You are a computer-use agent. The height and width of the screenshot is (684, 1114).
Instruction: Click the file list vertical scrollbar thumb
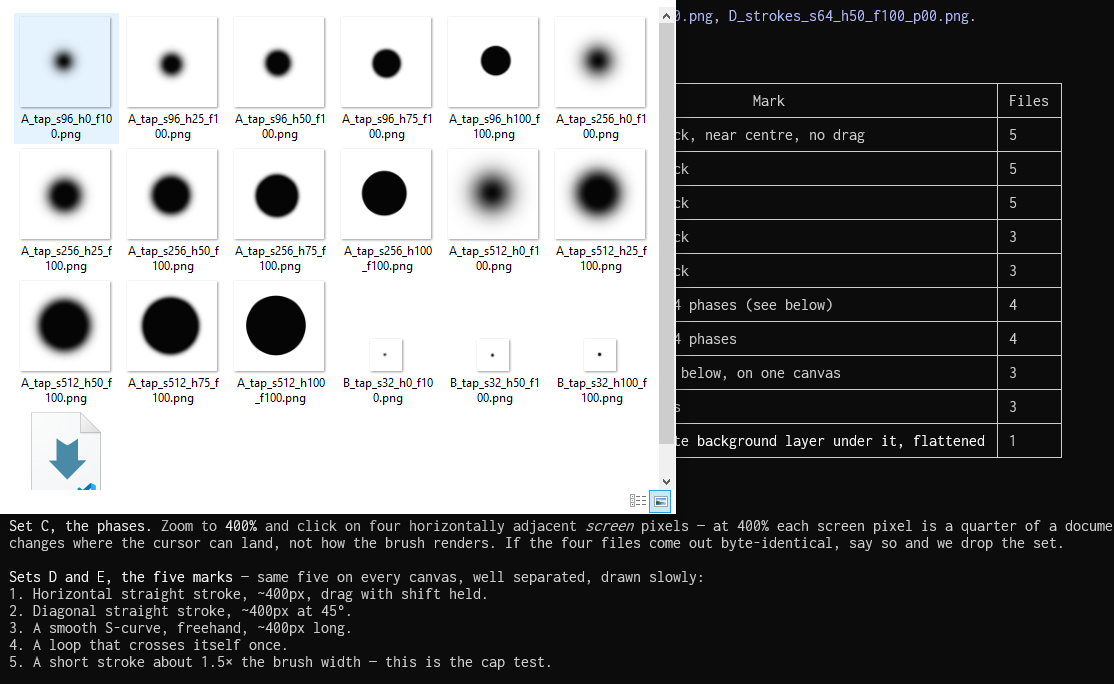click(666, 234)
